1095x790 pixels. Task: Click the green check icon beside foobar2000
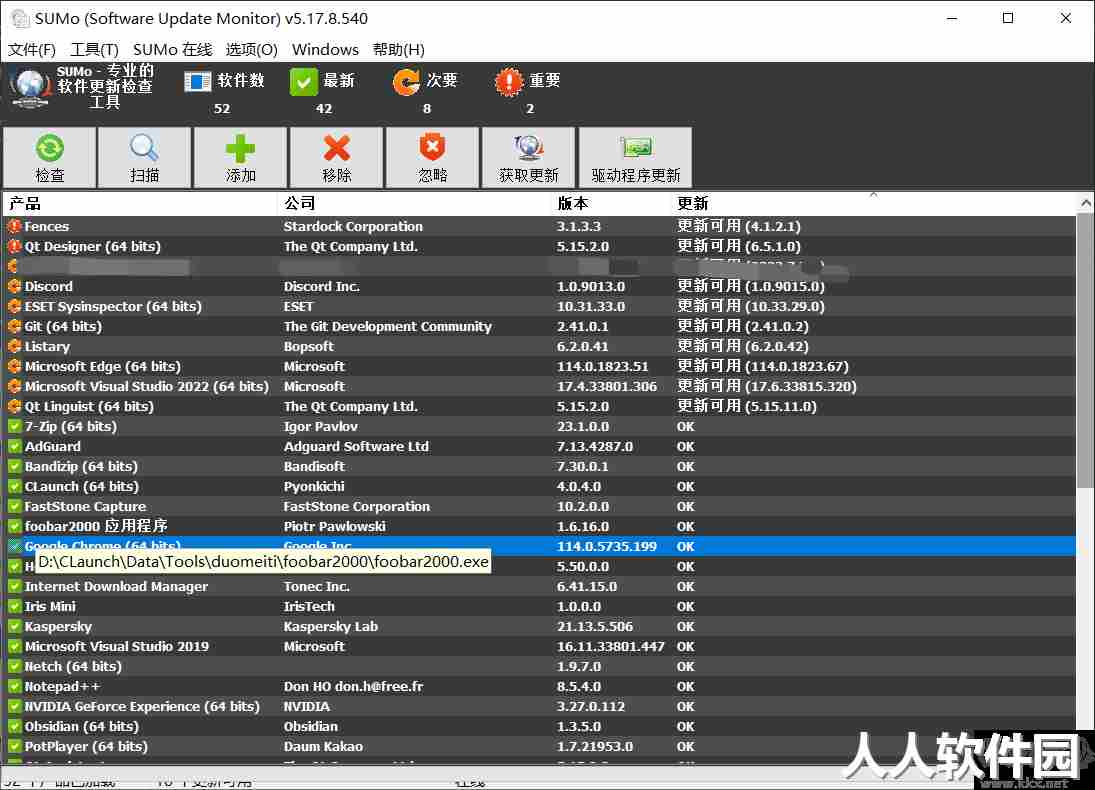pos(14,527)
